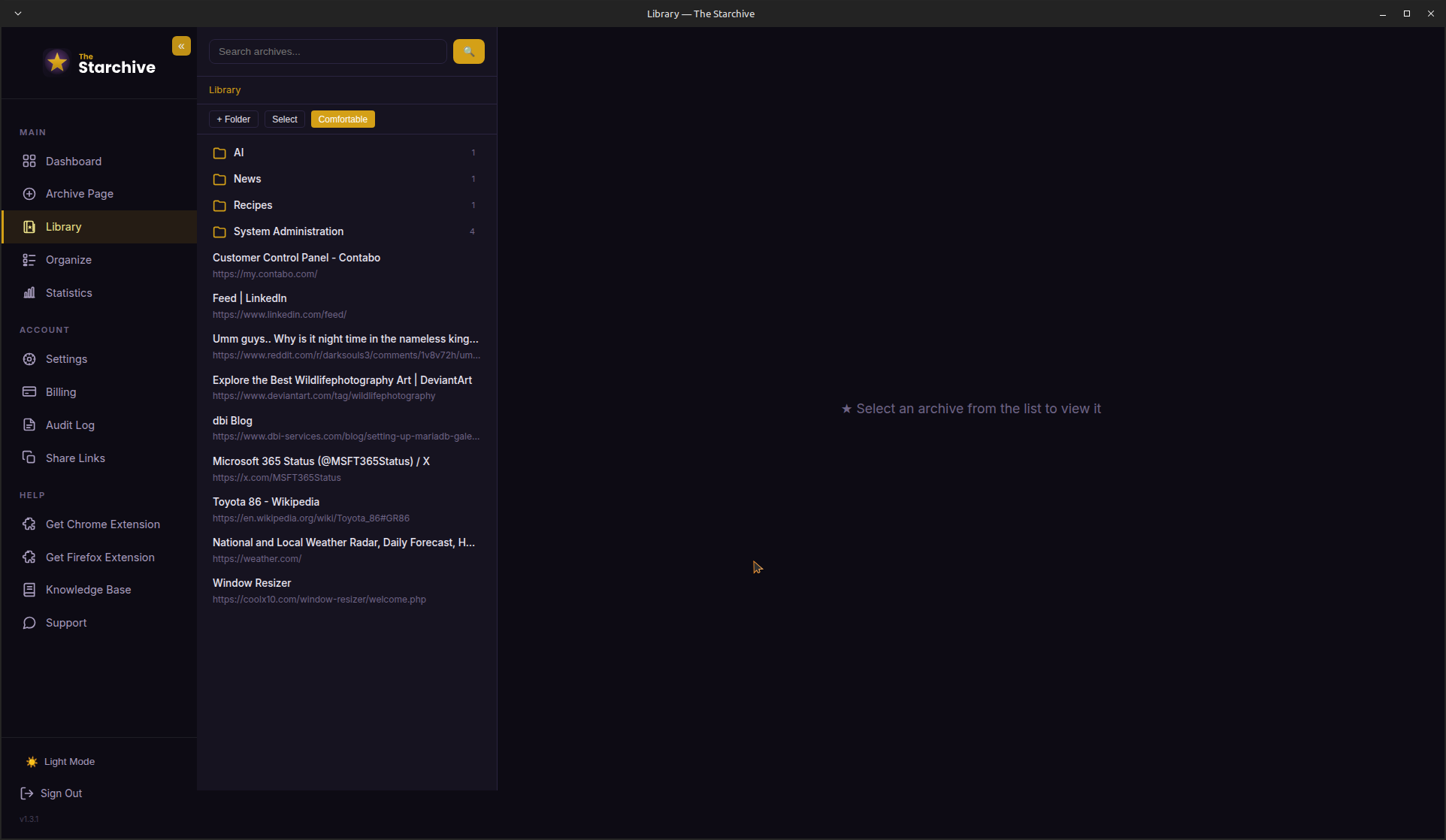View the Audit Log
The height and width of the screenshot is (840, 1446).
(99, 425)
